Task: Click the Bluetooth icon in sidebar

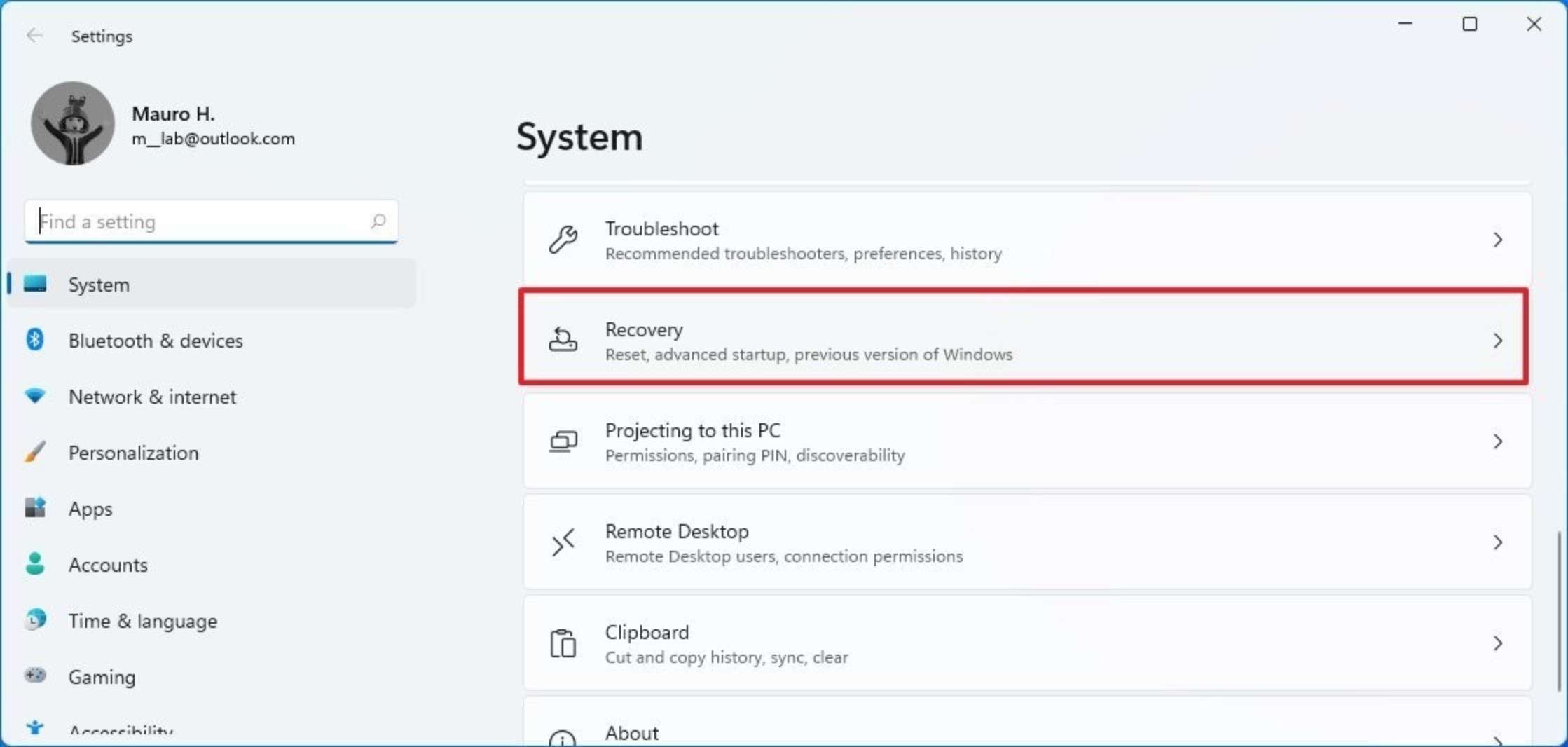Action: click(x=35, y=340)
